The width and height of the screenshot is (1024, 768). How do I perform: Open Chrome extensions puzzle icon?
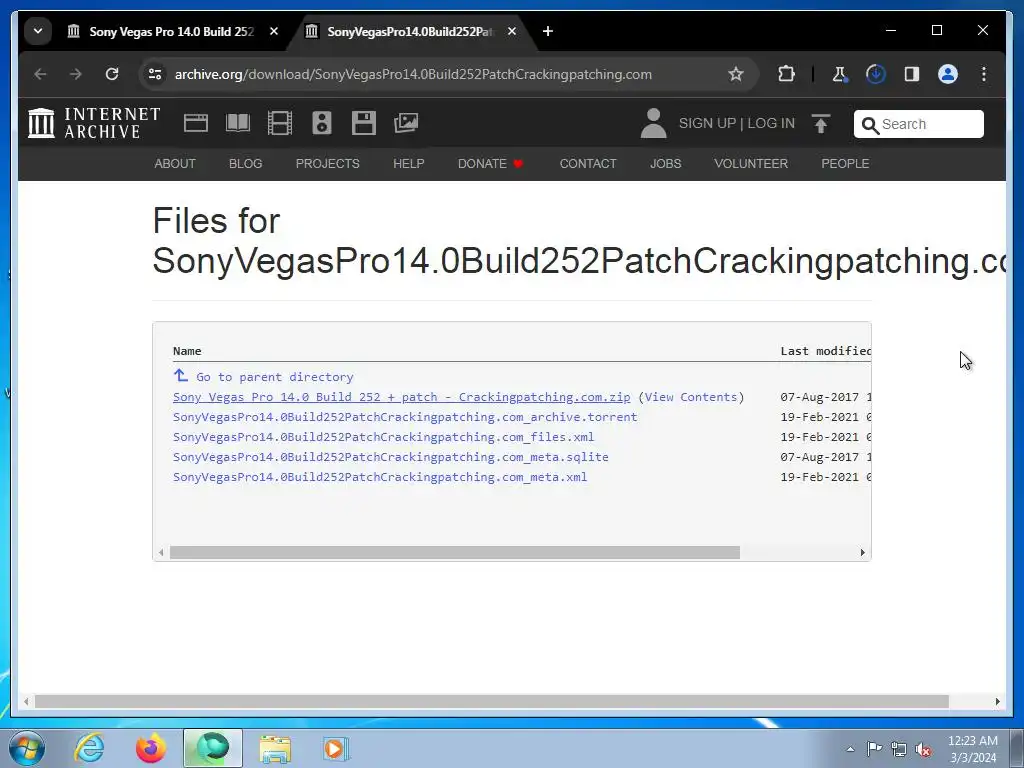point(786,74)
